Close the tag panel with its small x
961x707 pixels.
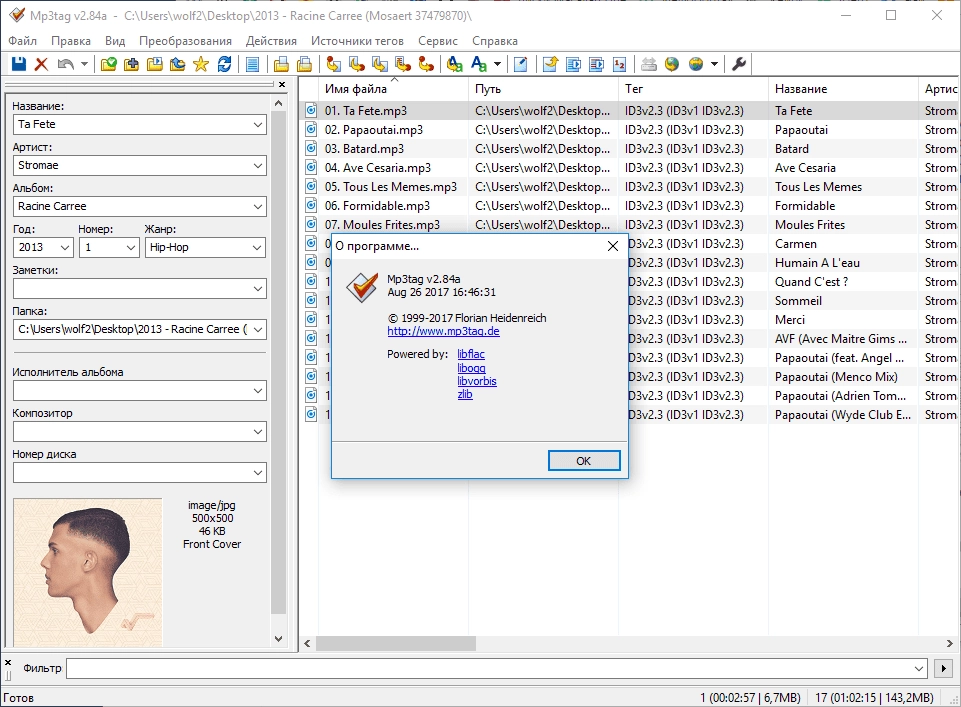coord(282,85)
